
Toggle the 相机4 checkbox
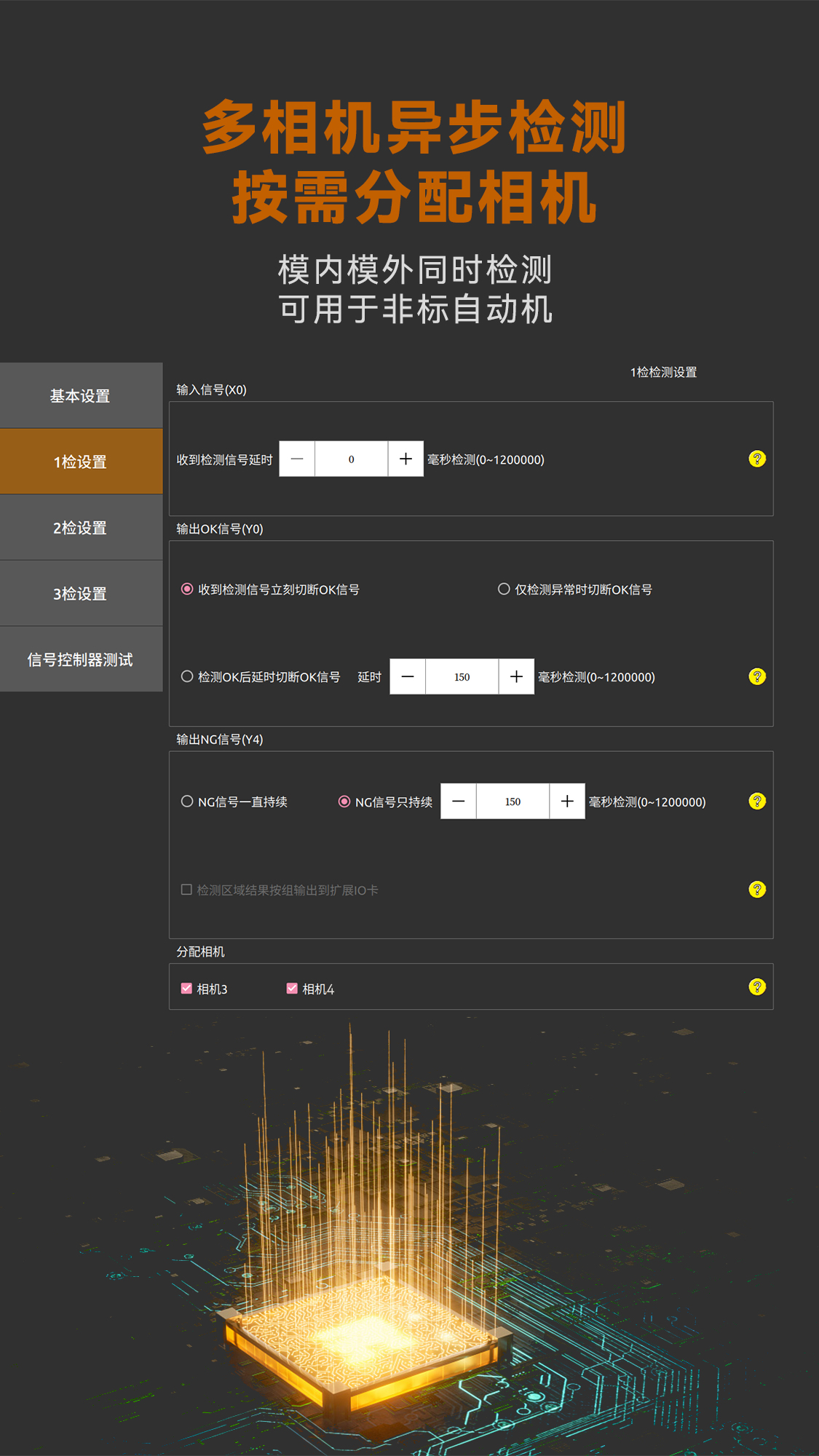292,988
